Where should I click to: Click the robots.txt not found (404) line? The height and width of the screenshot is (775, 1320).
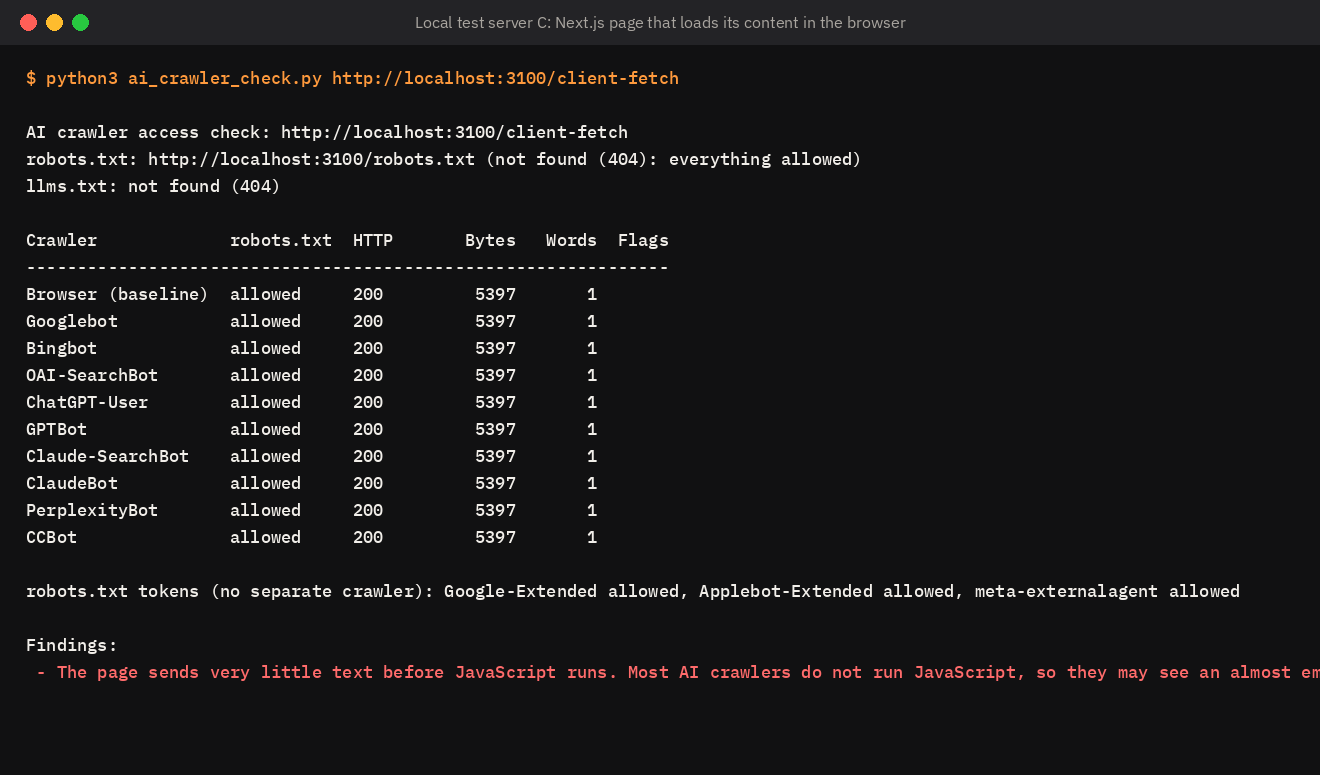pyautogui.click(x=444, y=159)
